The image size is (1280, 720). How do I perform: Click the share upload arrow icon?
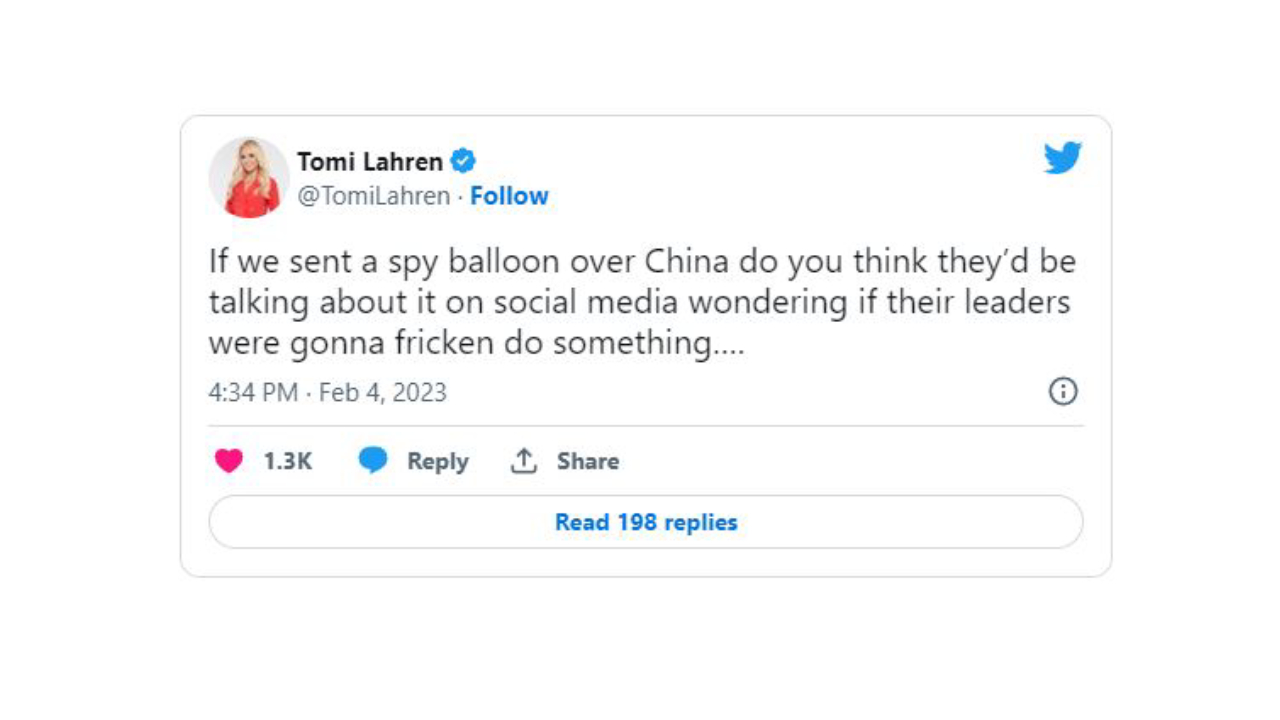point(524,461)
